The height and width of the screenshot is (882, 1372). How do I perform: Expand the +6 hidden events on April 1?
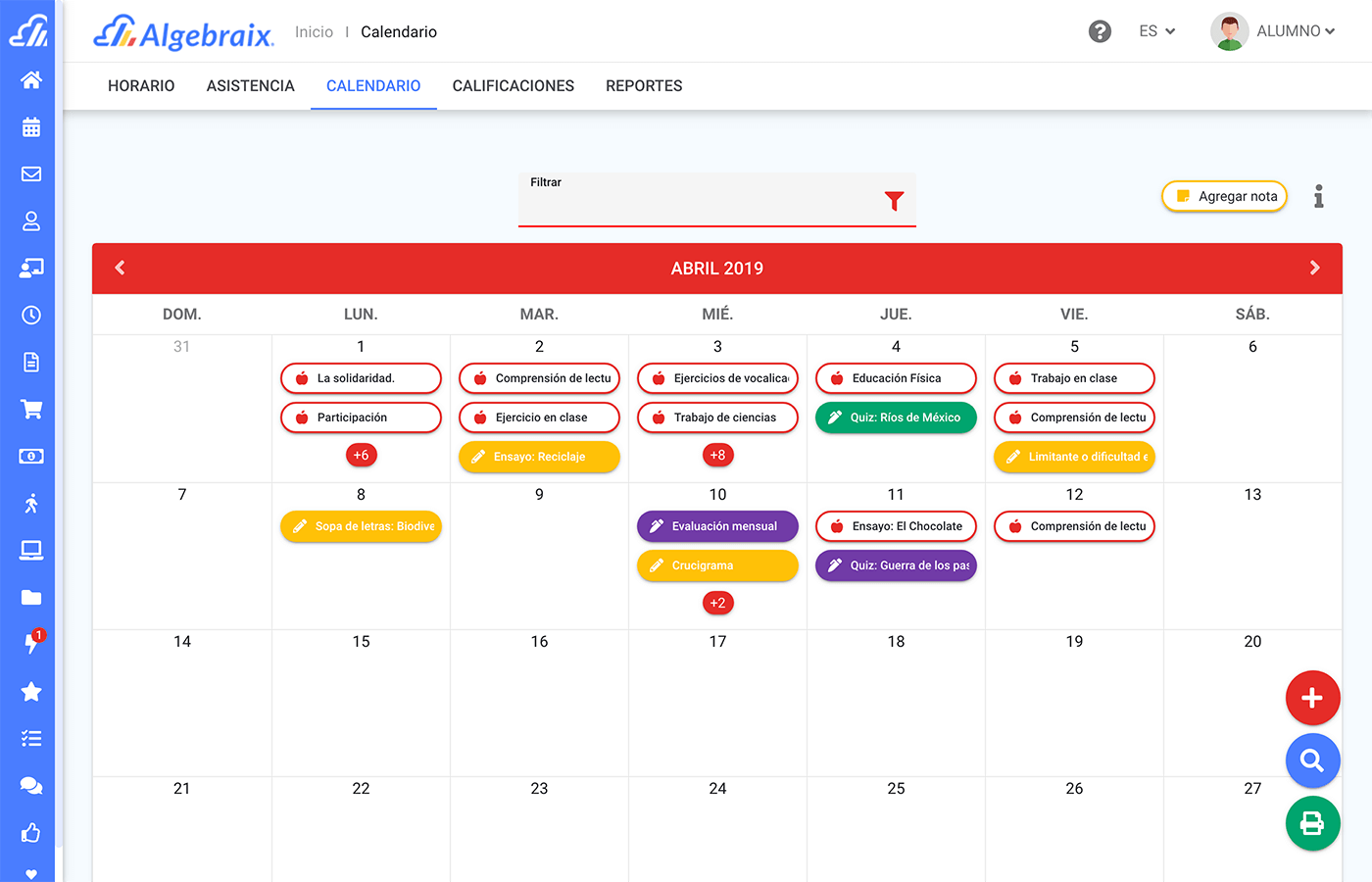tap(361, 455)
